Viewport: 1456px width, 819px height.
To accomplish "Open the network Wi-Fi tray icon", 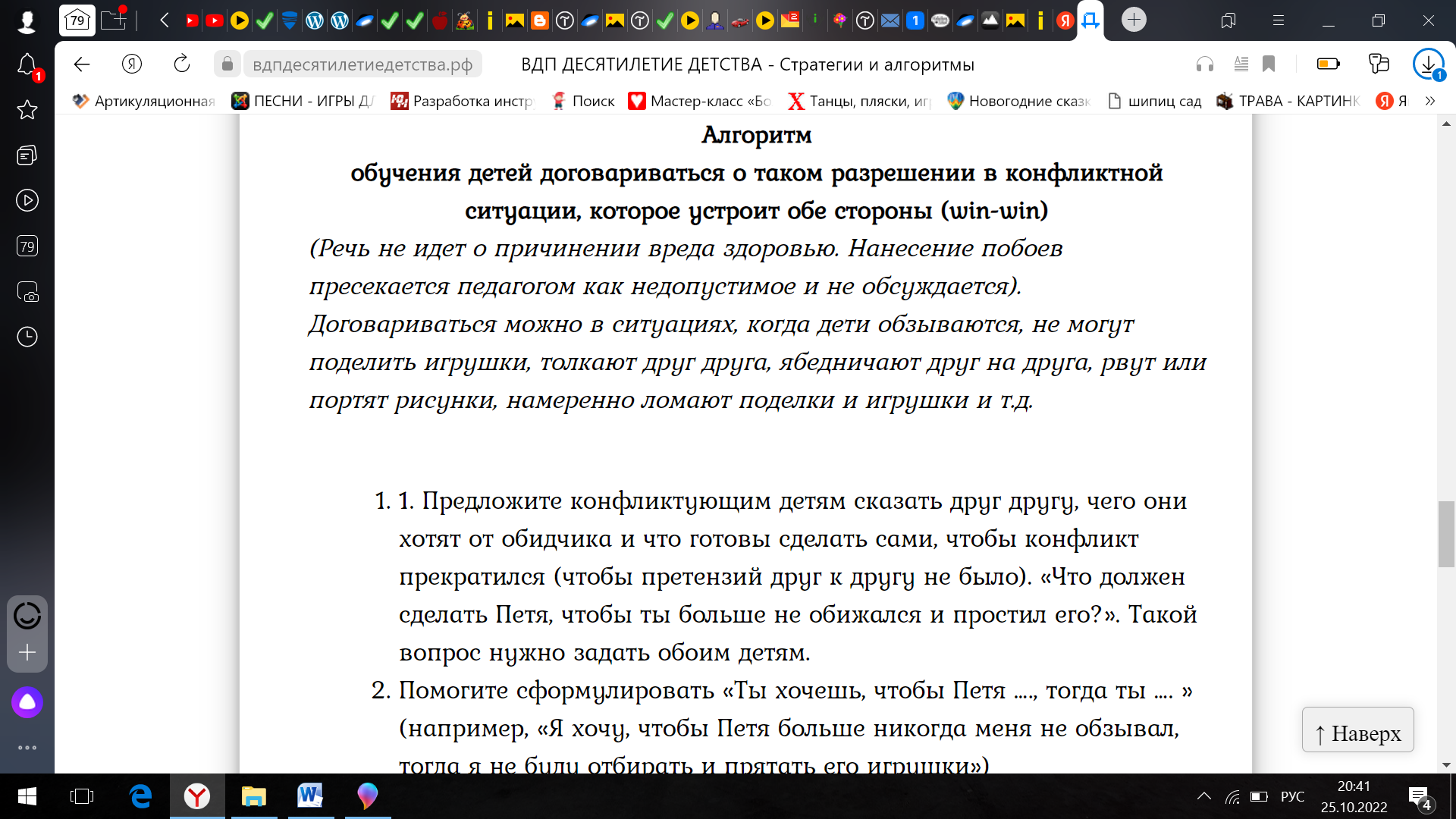I will (1233, 797).
